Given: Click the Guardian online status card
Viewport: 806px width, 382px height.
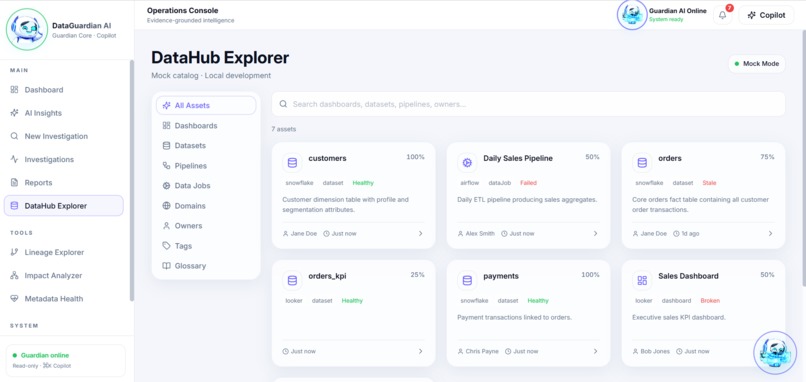Looking at the screenshot, I should pos(65,360).
